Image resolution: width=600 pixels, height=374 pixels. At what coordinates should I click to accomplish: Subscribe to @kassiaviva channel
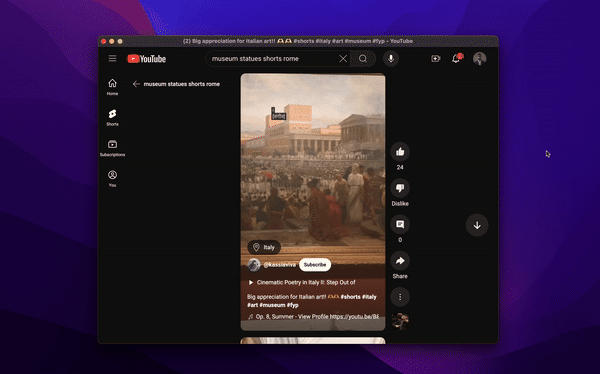(315, 265)
